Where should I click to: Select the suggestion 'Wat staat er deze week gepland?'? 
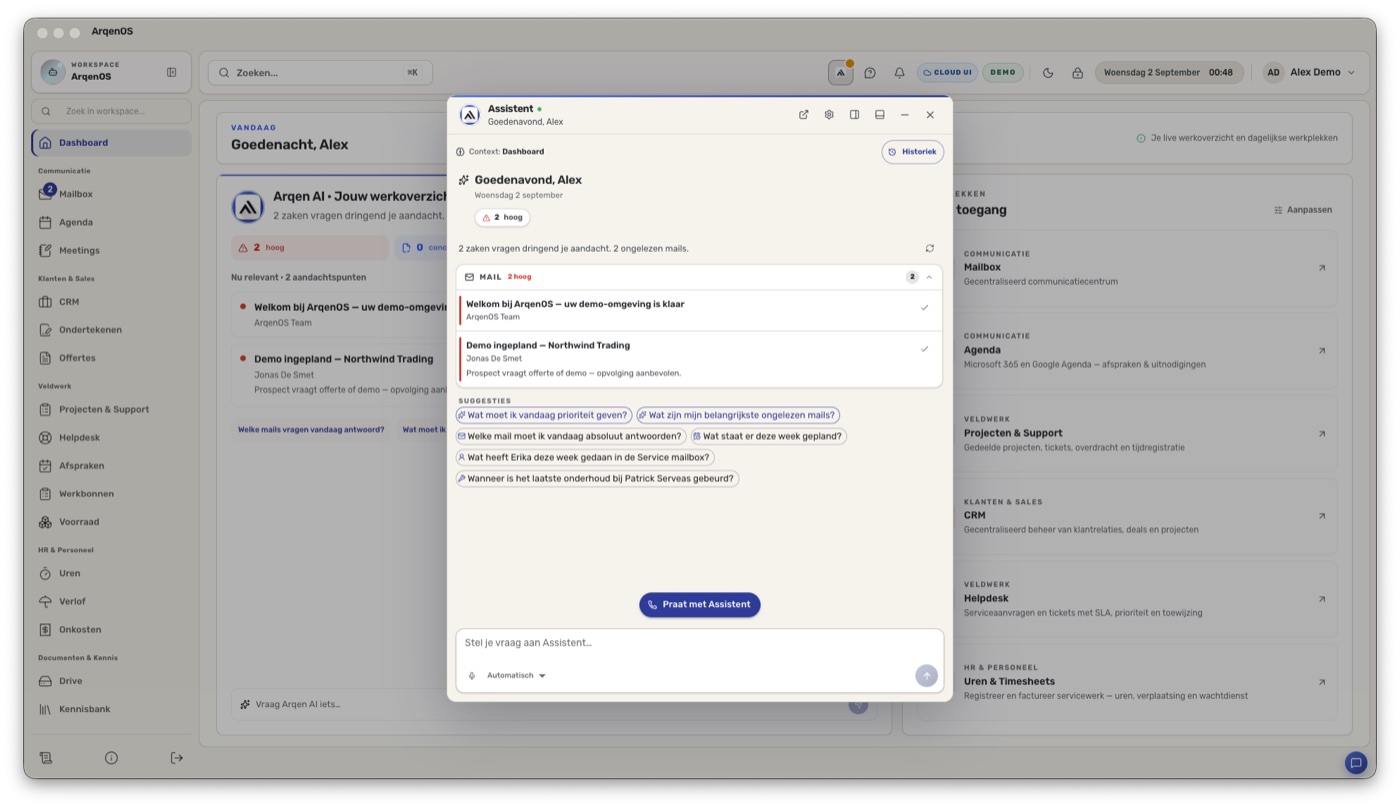click(x=769, y=436)
